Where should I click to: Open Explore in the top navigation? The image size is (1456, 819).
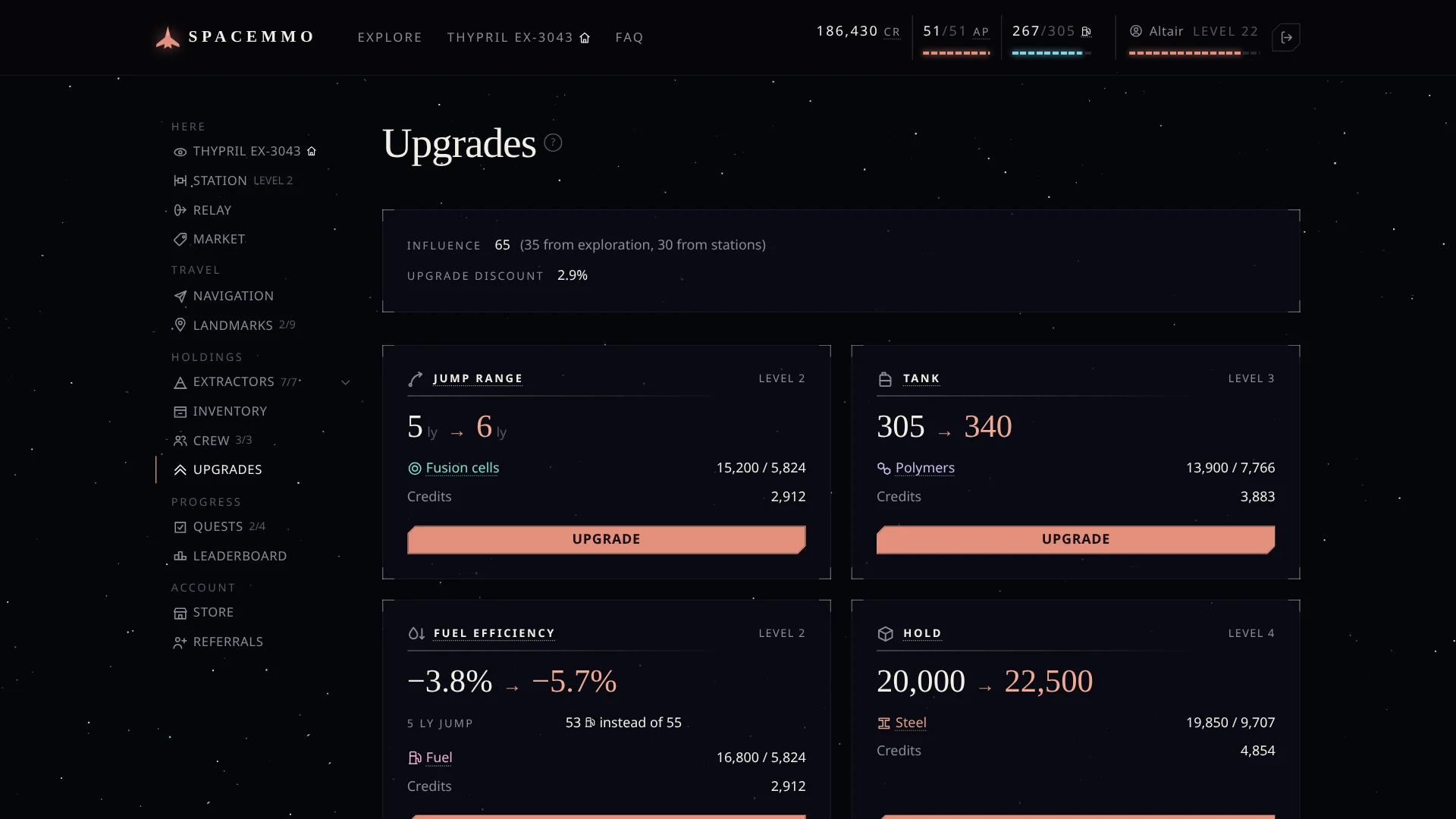pyautogui.click(x=390, y=37)
